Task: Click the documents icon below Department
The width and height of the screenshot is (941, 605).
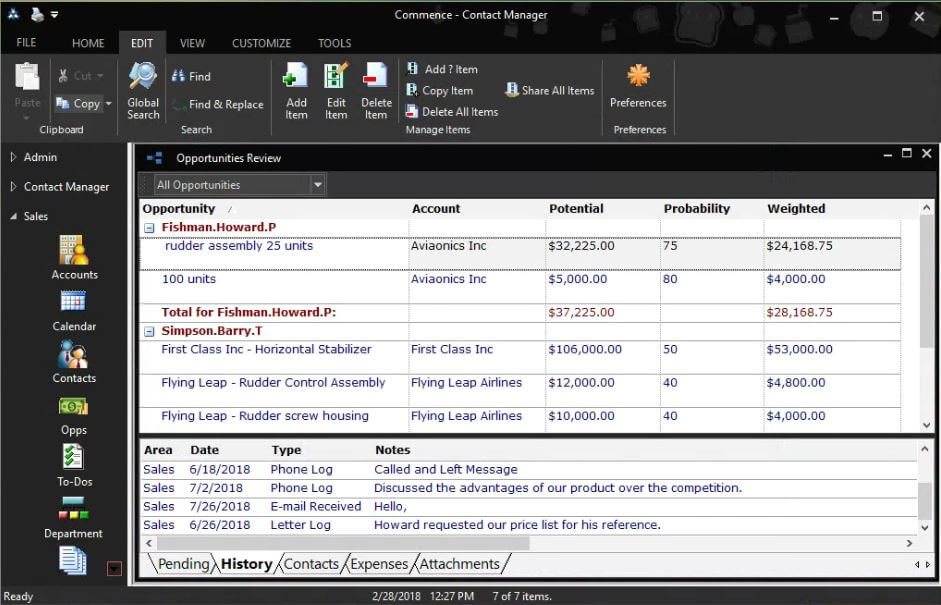Action: [x=73, y=561]
